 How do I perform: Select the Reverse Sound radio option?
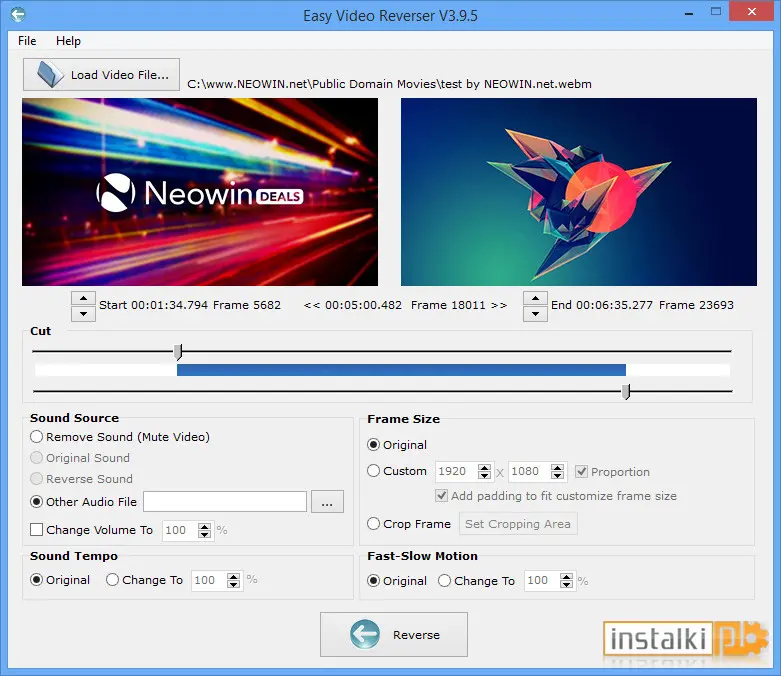tap(82, 479)
